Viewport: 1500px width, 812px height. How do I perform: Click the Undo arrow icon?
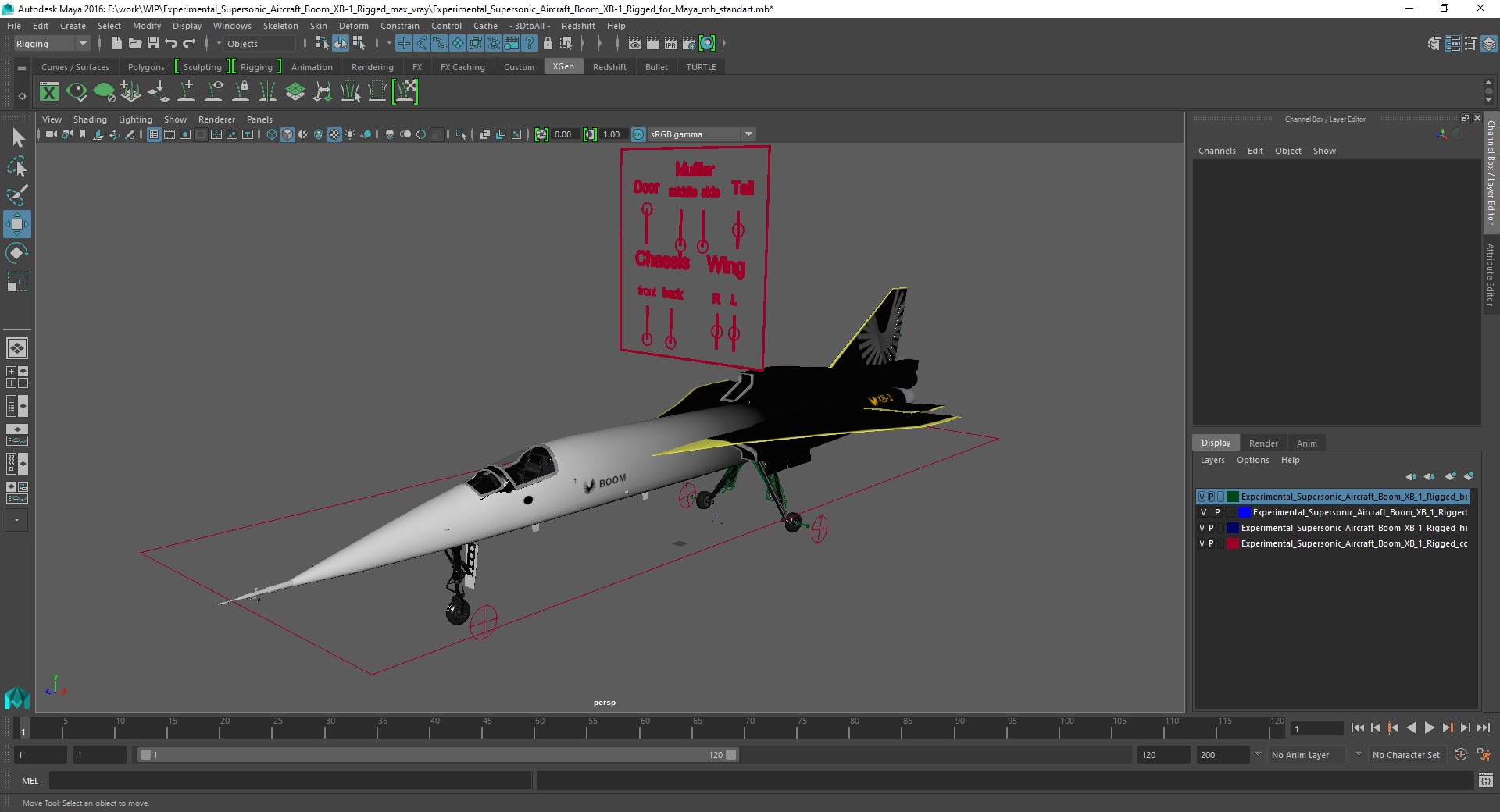click(171, 44)
